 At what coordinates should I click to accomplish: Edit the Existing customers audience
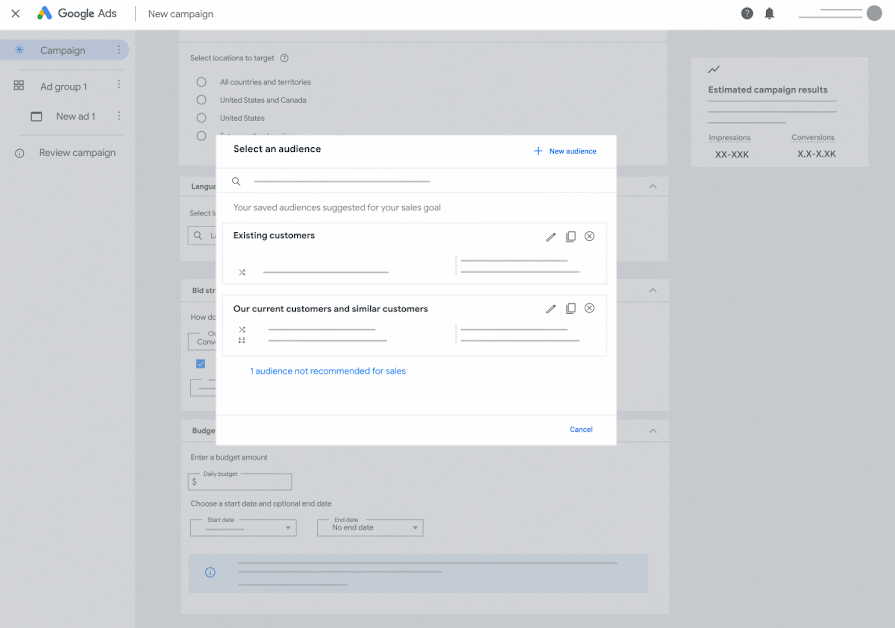pos(551,237)
